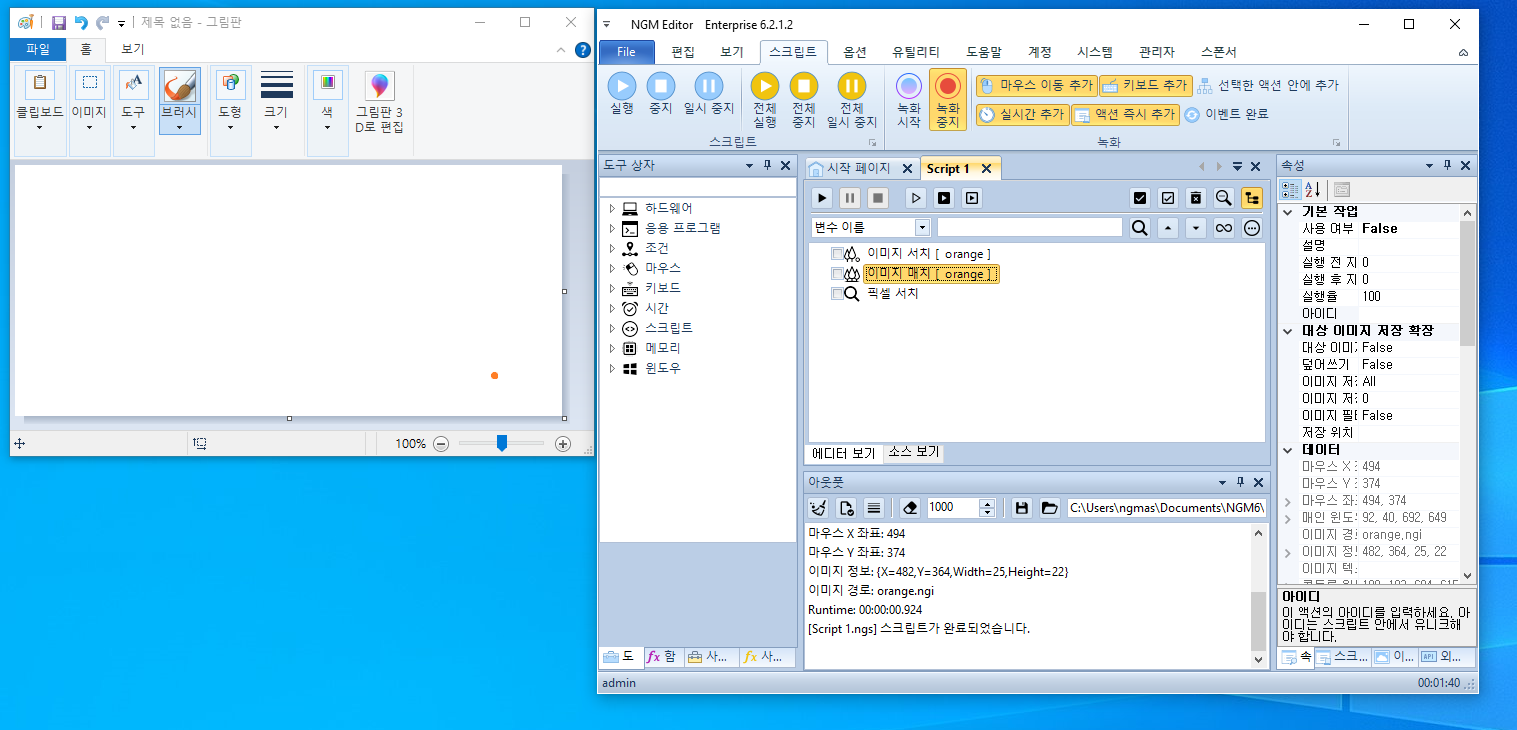Toggle the highlighted tree view icon

(1252, 198)
